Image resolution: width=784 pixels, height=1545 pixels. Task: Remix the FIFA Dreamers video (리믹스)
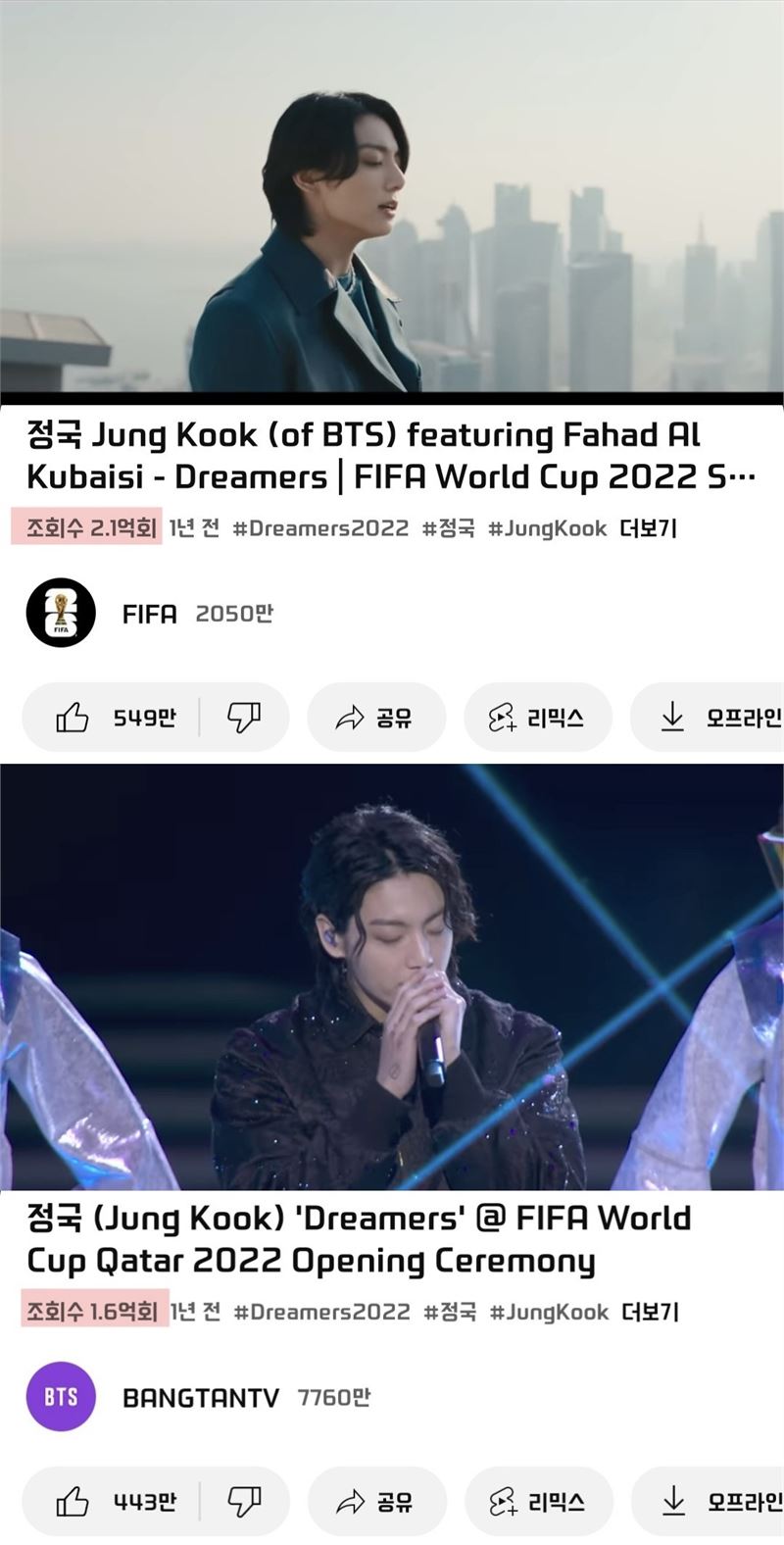coord(538,718)
